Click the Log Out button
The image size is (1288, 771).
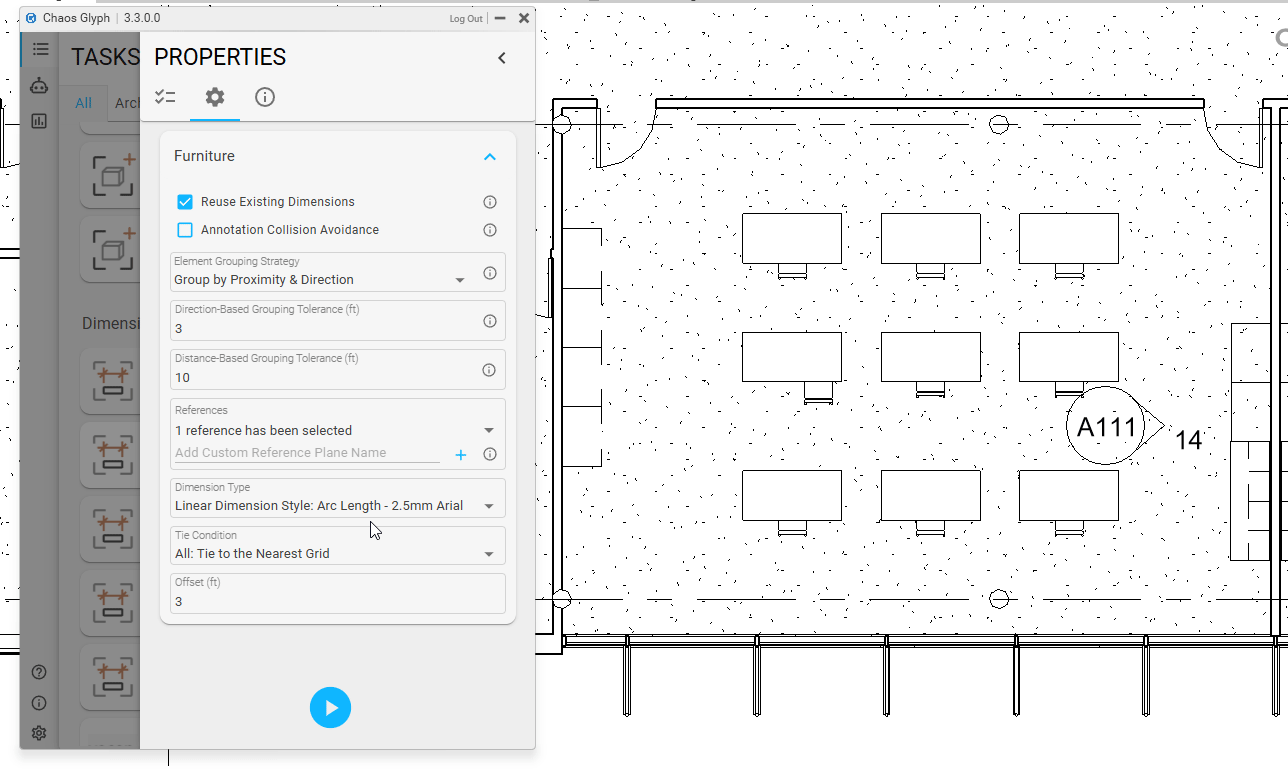[x=466, y=18]
